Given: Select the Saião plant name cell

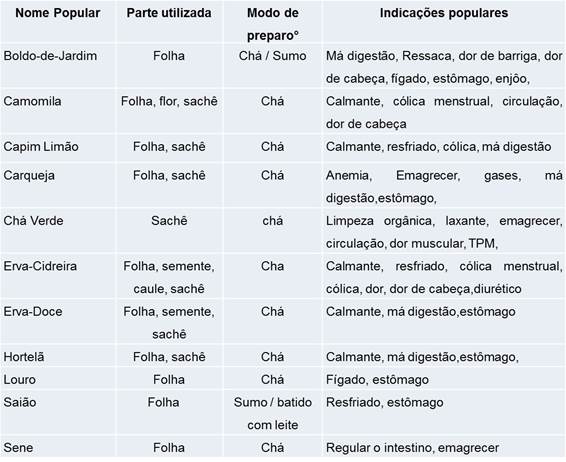Looking at the screenshot, I should click(20, 402).
